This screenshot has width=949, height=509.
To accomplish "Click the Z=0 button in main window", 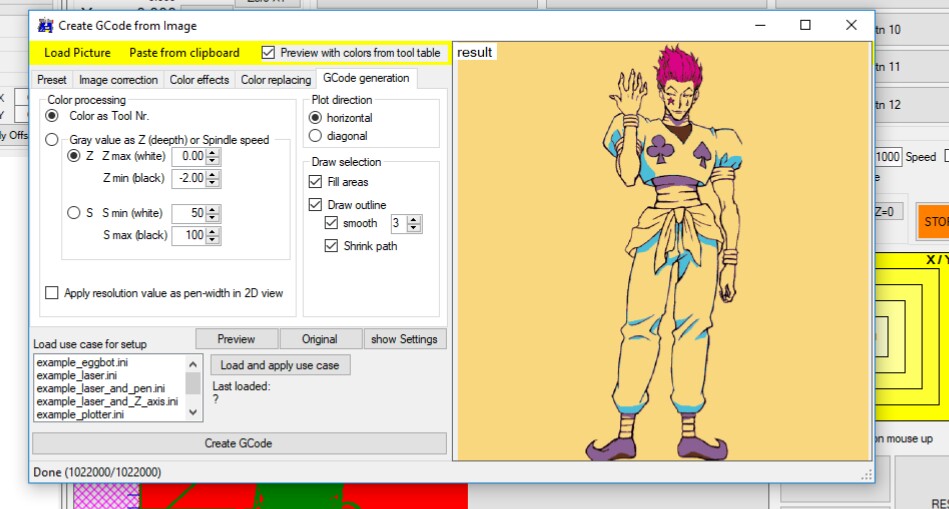I will [889, 211].
